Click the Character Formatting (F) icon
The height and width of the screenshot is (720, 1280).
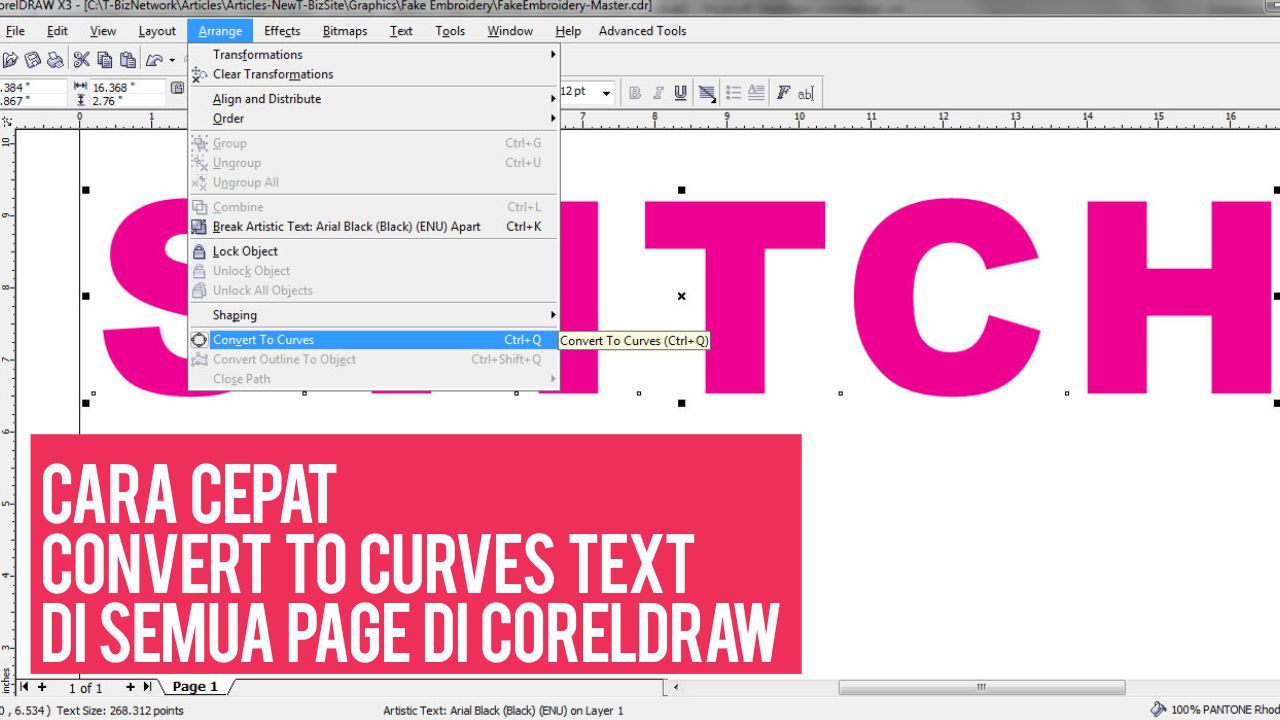(782, 92)
